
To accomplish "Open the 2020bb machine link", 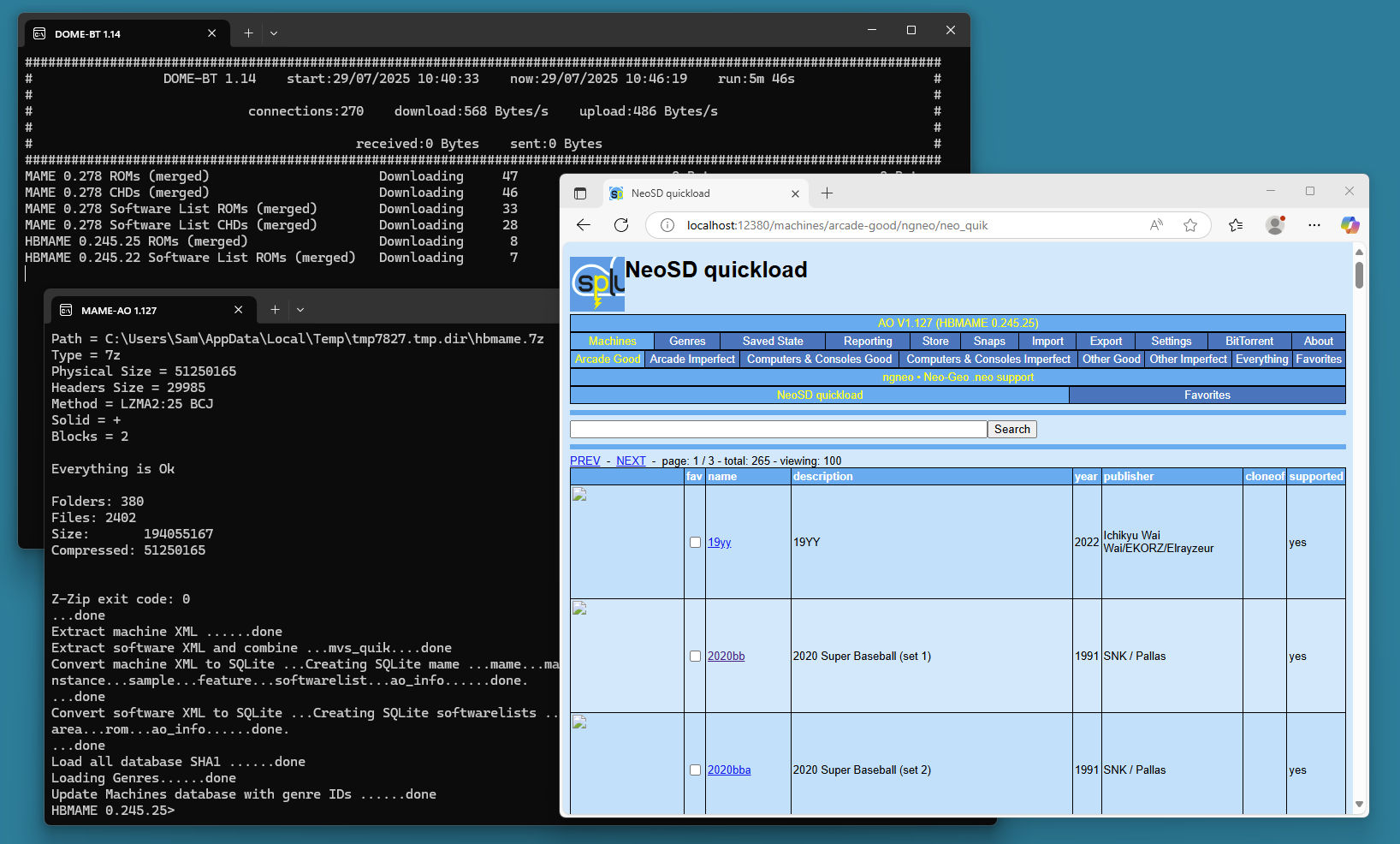I will point(726,656).
